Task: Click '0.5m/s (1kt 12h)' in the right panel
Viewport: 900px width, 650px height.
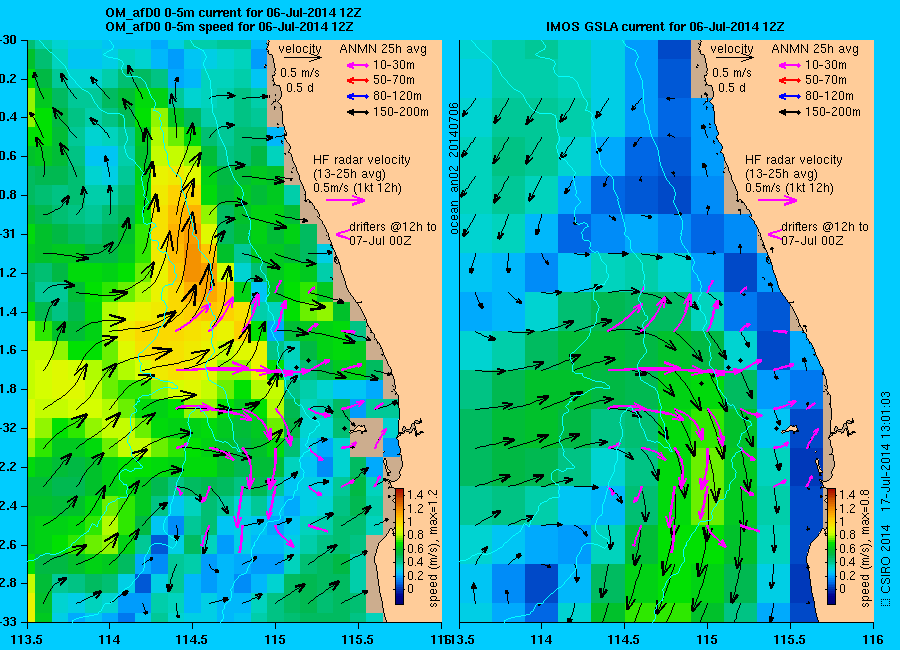Action: [789, 188]
